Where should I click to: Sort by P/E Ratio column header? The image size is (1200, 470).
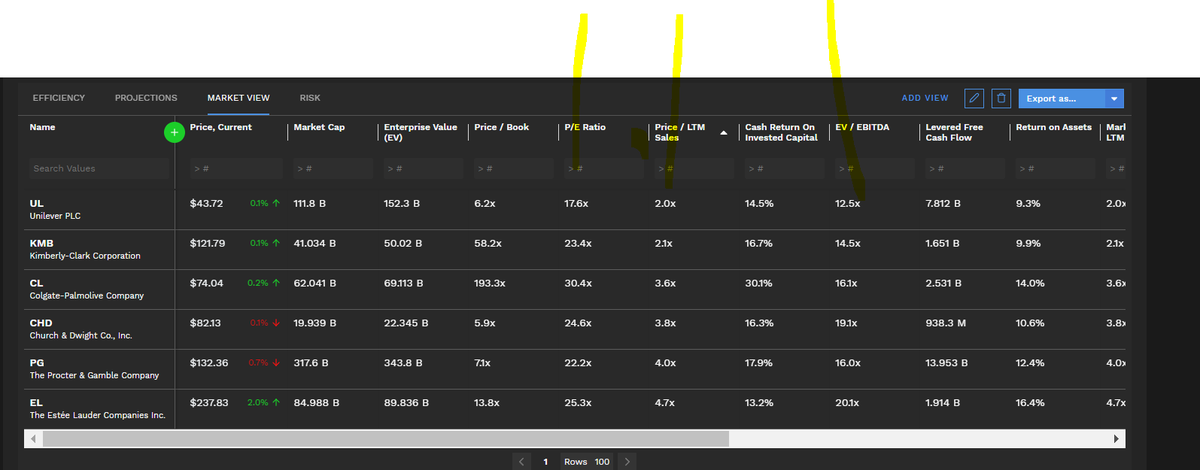coord(584,127)
